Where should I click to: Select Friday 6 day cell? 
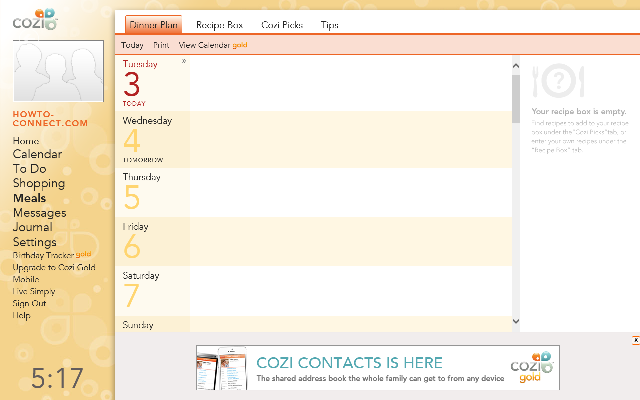pyautogui.click(x=152, y=242)
